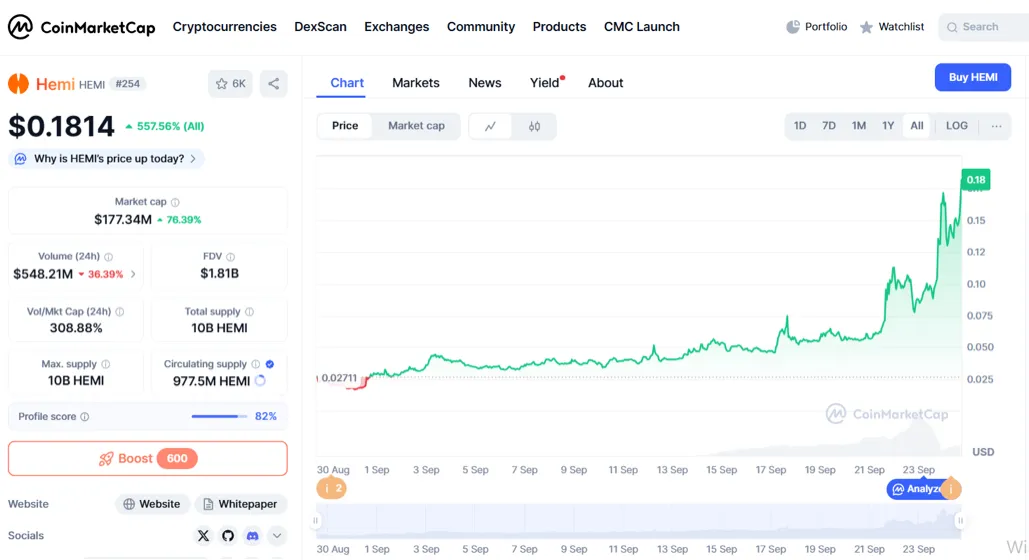Expand more socials dropdown chevron

click(277, 536)
